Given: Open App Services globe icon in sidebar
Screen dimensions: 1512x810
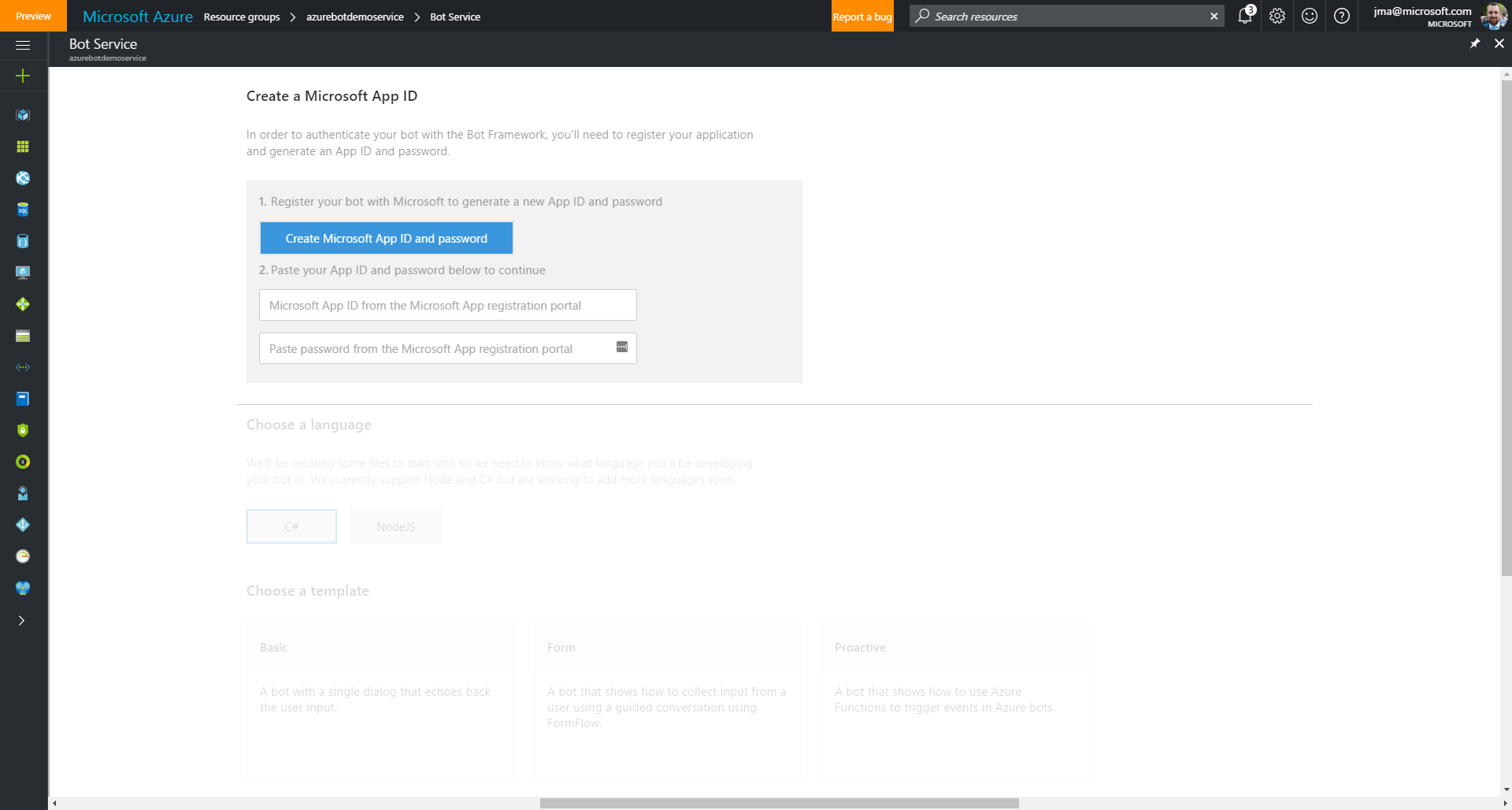Looking at the screenshot, I should (23, 178).
